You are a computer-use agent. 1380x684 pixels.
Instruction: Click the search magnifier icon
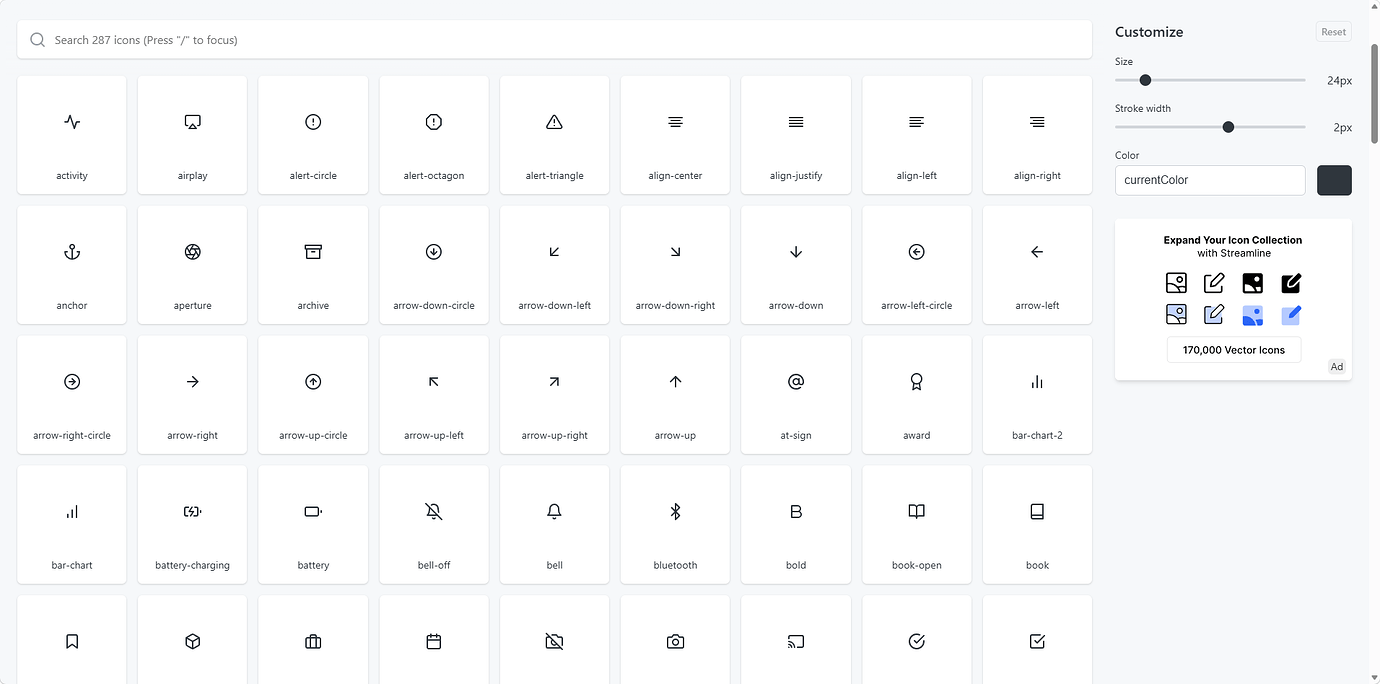(x=38, y=40)
